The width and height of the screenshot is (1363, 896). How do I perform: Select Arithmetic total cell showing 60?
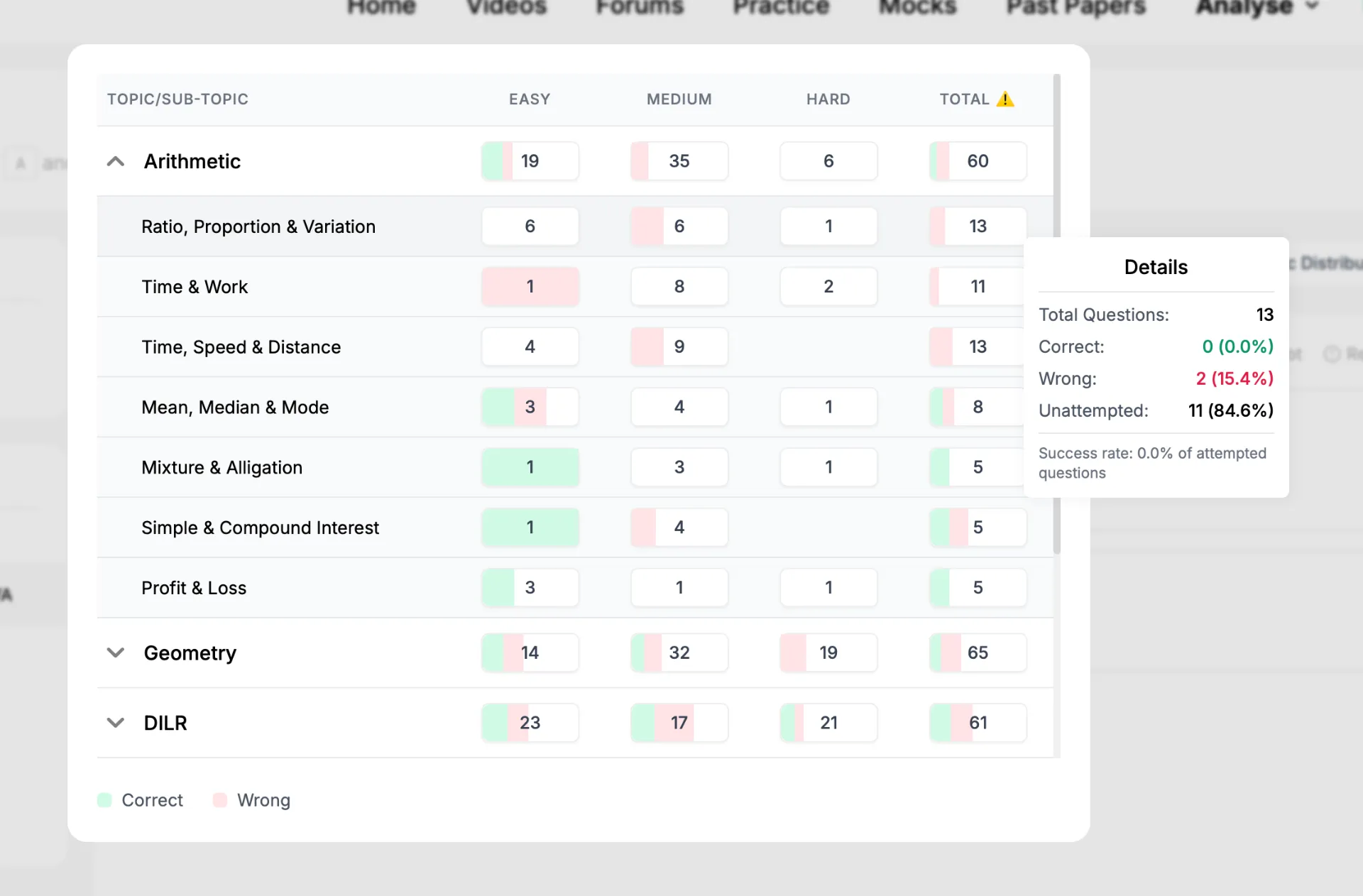978,161
